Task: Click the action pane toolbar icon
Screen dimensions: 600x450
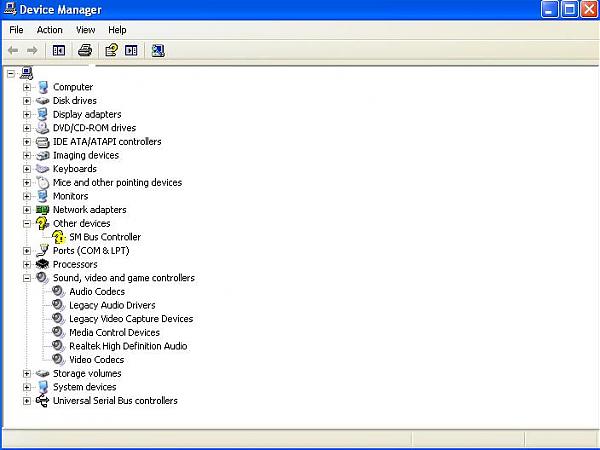Action: click(131, 50)
